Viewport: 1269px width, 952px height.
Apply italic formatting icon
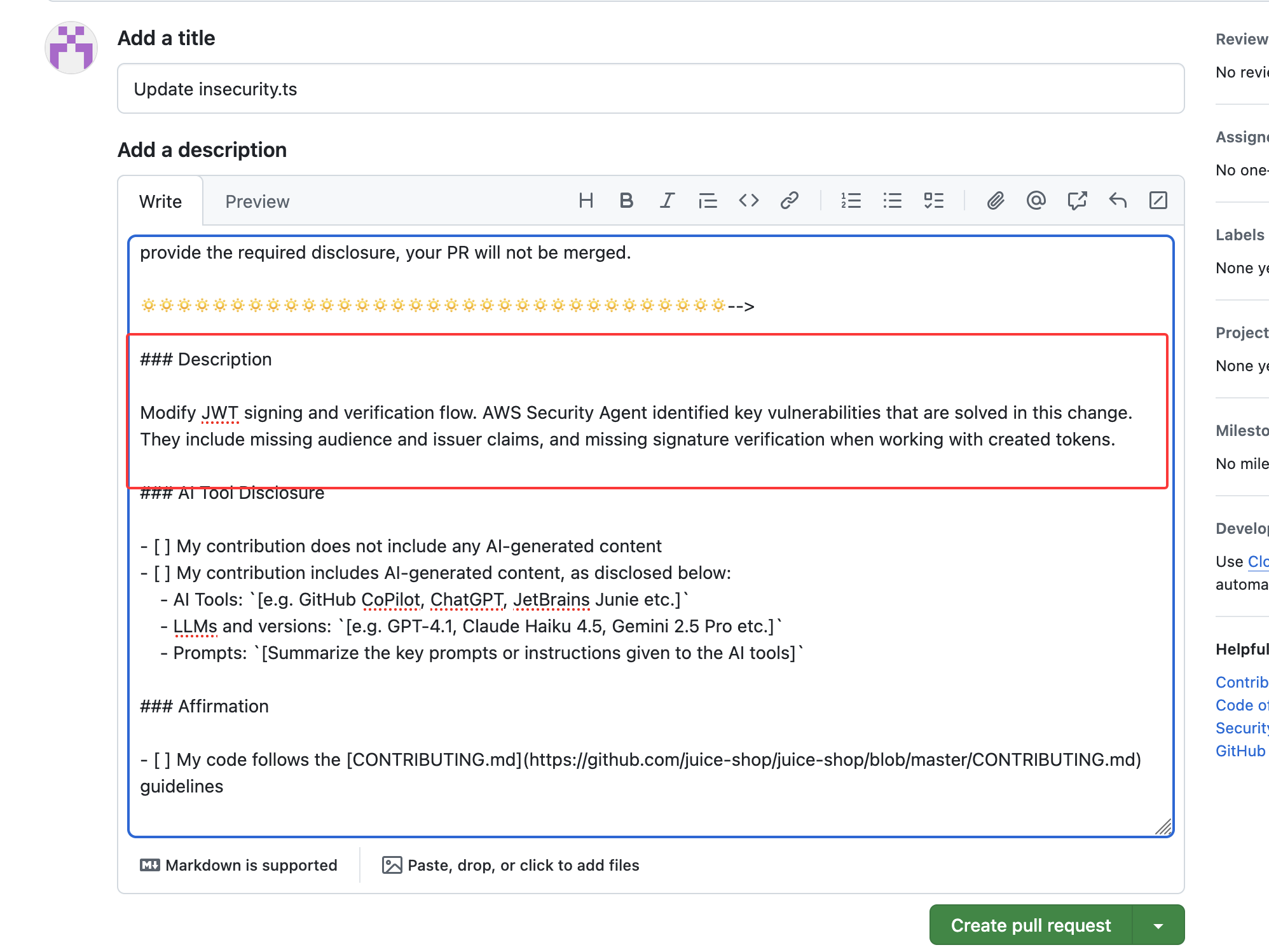666,201
